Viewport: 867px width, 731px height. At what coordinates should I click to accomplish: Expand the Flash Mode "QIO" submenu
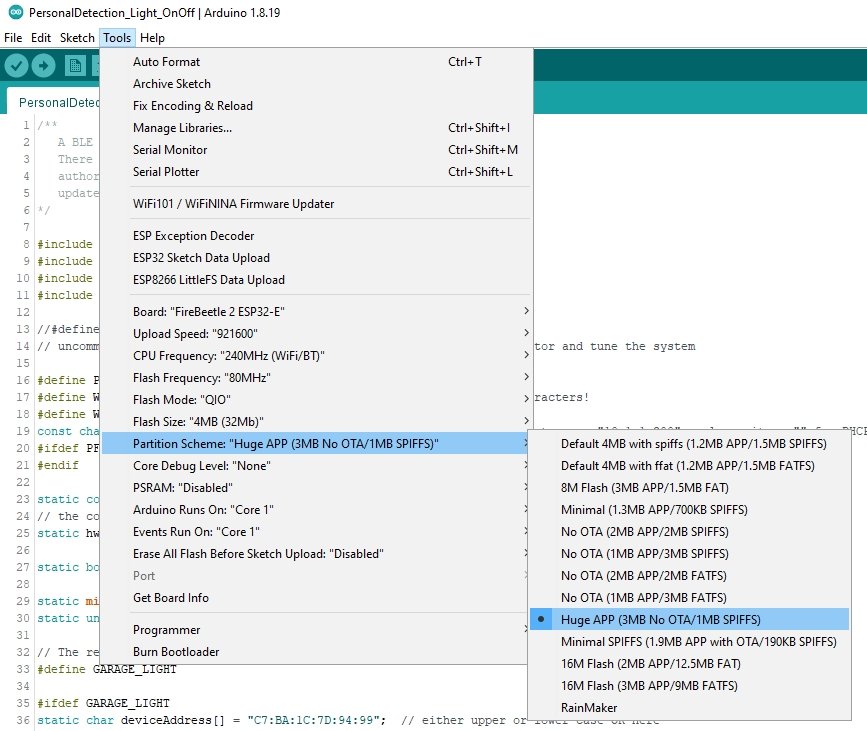[x=316, y=400]
